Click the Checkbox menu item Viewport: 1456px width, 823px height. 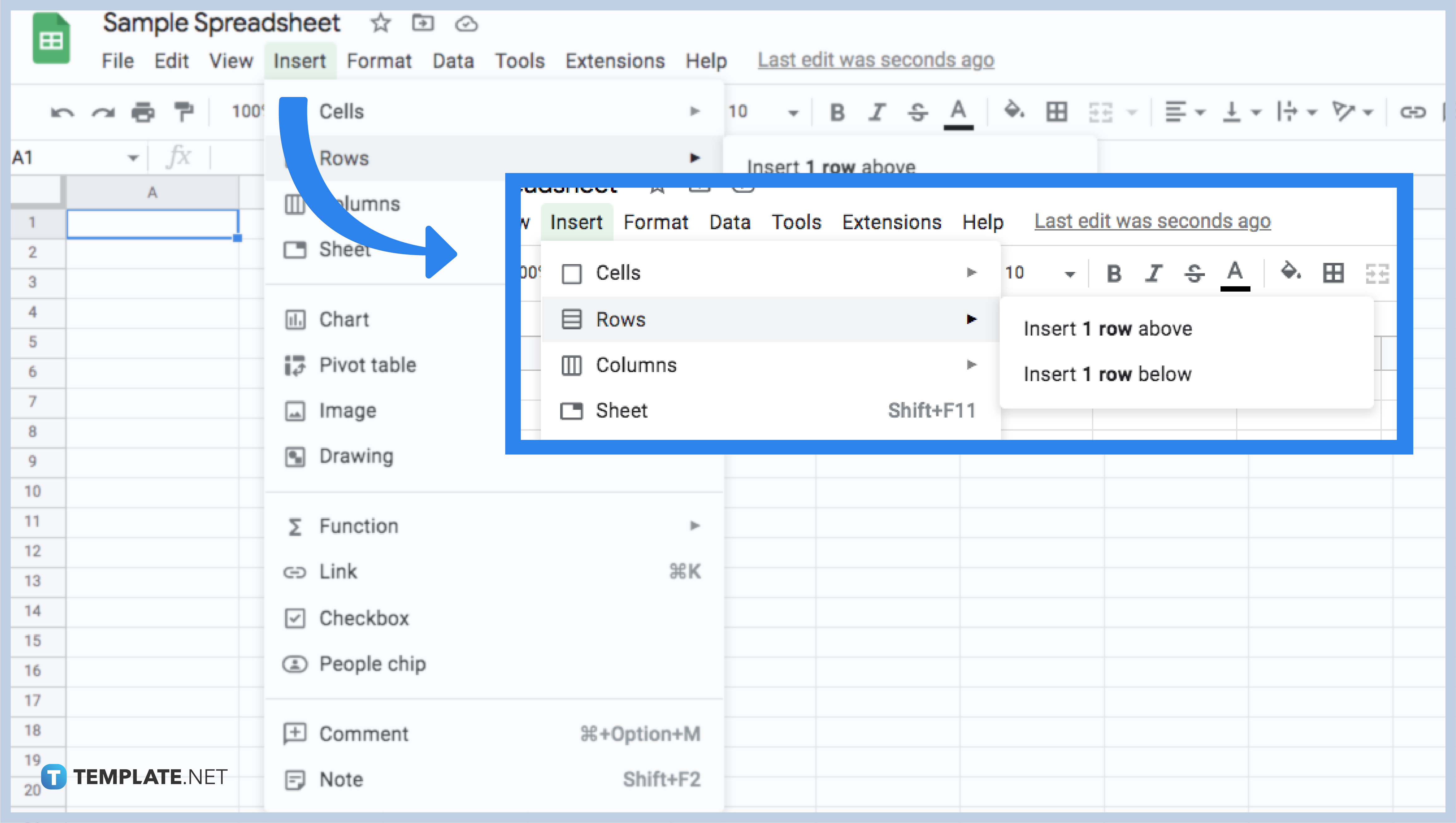(x=363, y=617)
